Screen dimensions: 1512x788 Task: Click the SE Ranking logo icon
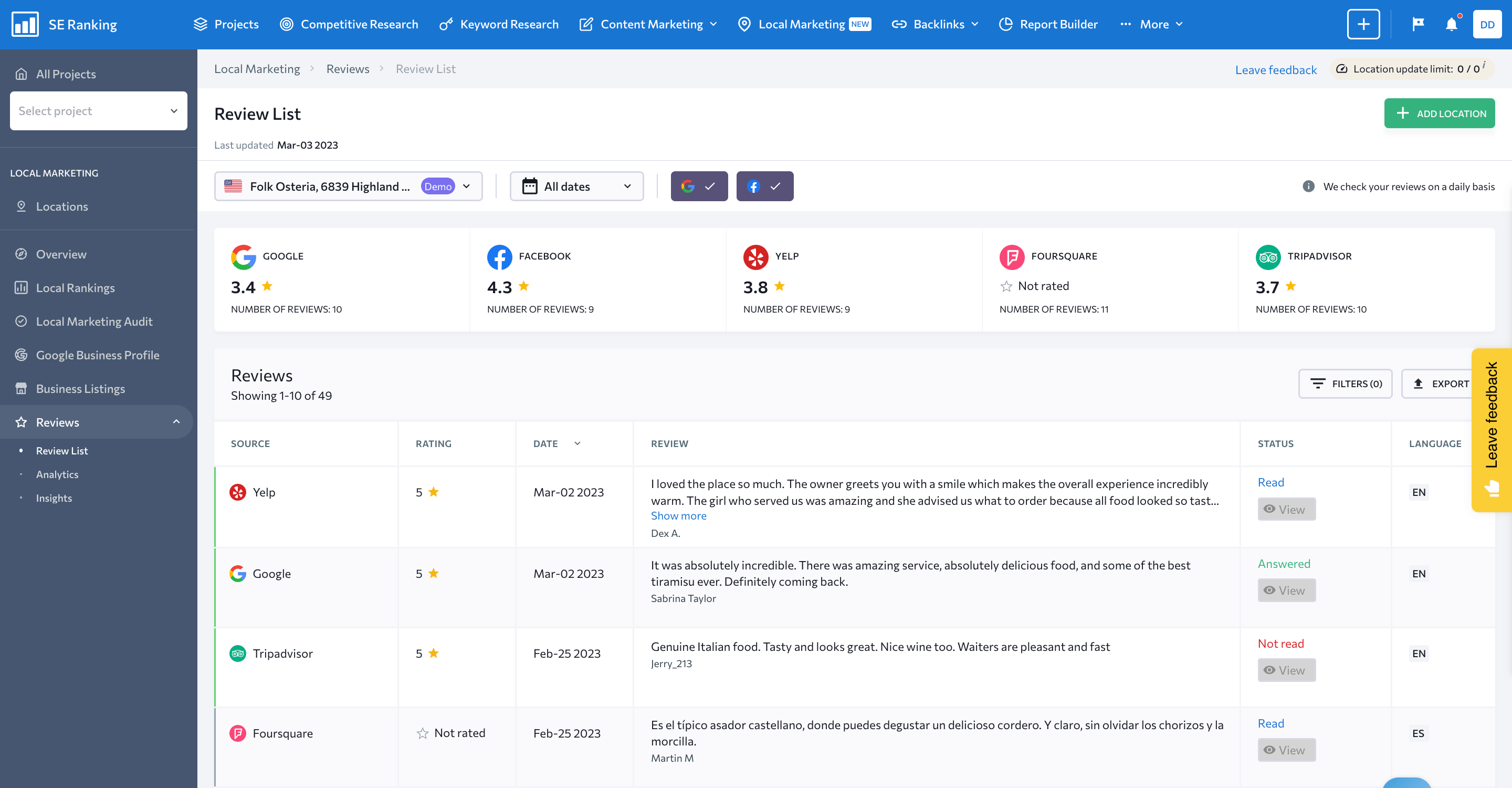point(25,24)
